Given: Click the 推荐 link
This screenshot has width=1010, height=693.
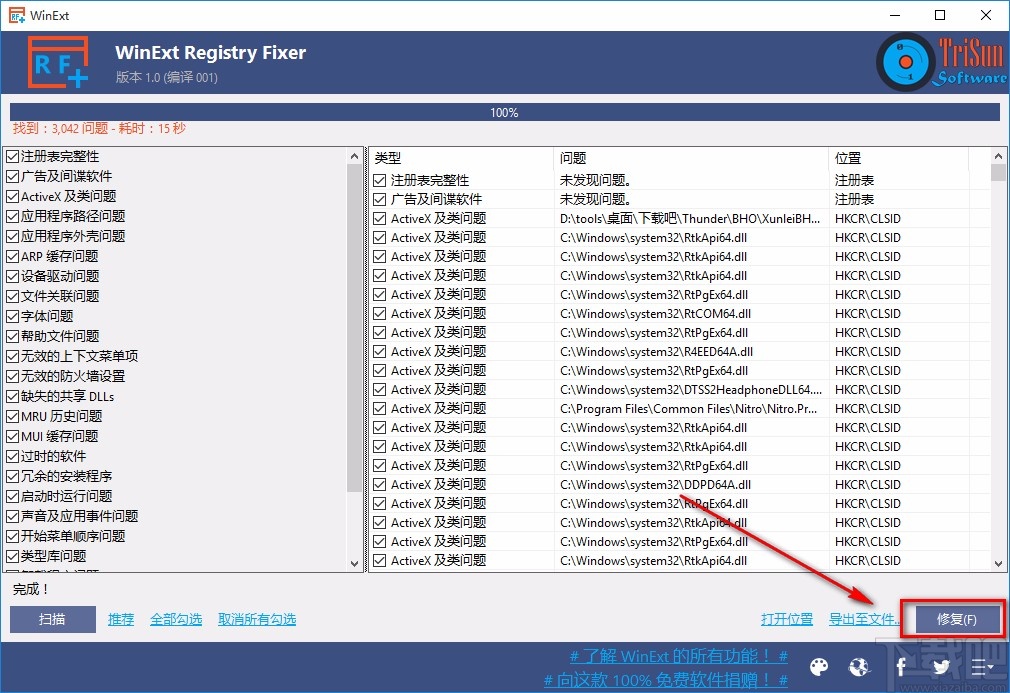Looking at the screenshot, I should click(x=120, y=620).
